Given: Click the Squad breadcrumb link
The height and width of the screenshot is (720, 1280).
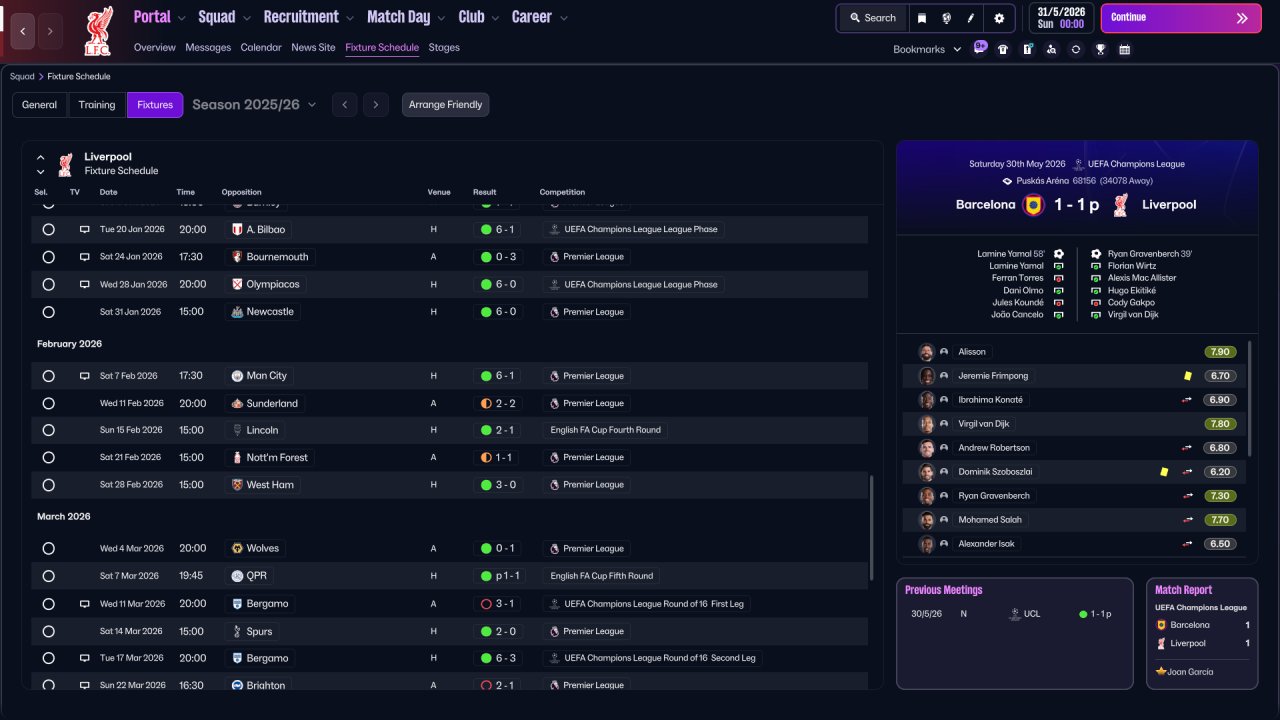Looking at the screenshot, I should 22,76.
